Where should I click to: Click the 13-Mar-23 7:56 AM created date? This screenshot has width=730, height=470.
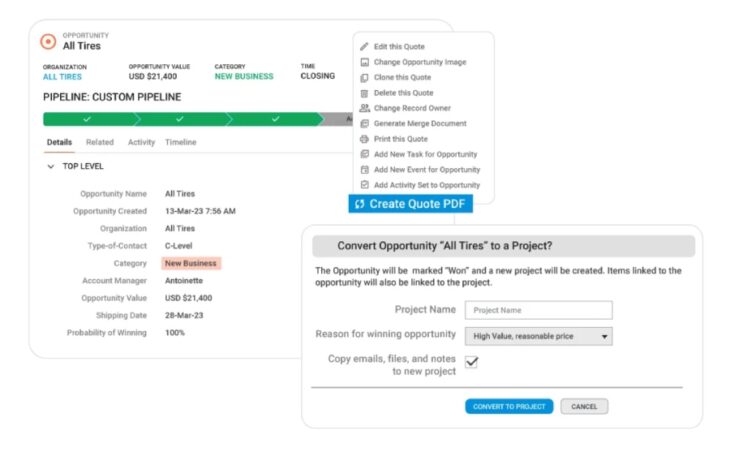pos(200,211)
